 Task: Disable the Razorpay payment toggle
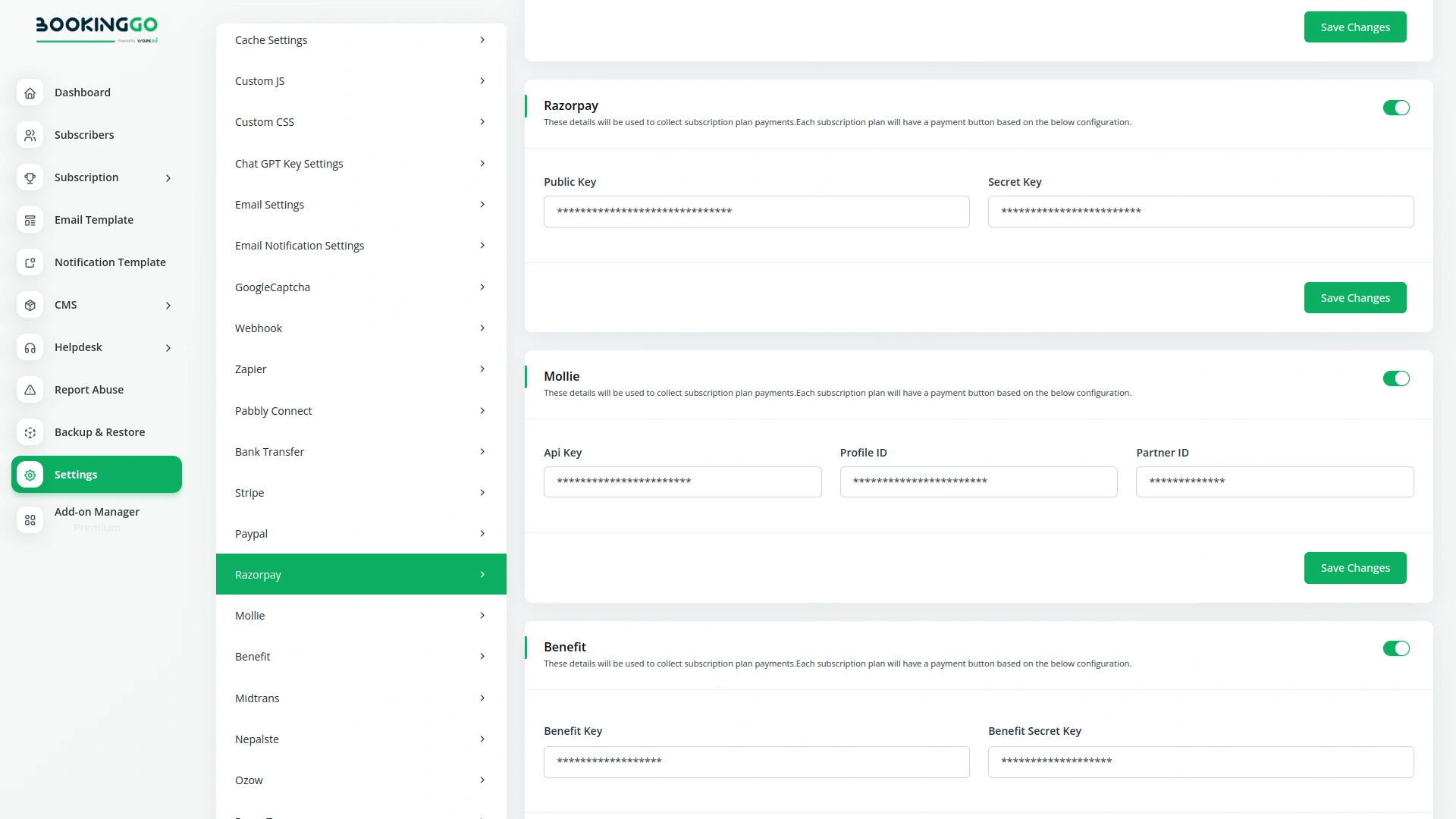(1396, 108)
